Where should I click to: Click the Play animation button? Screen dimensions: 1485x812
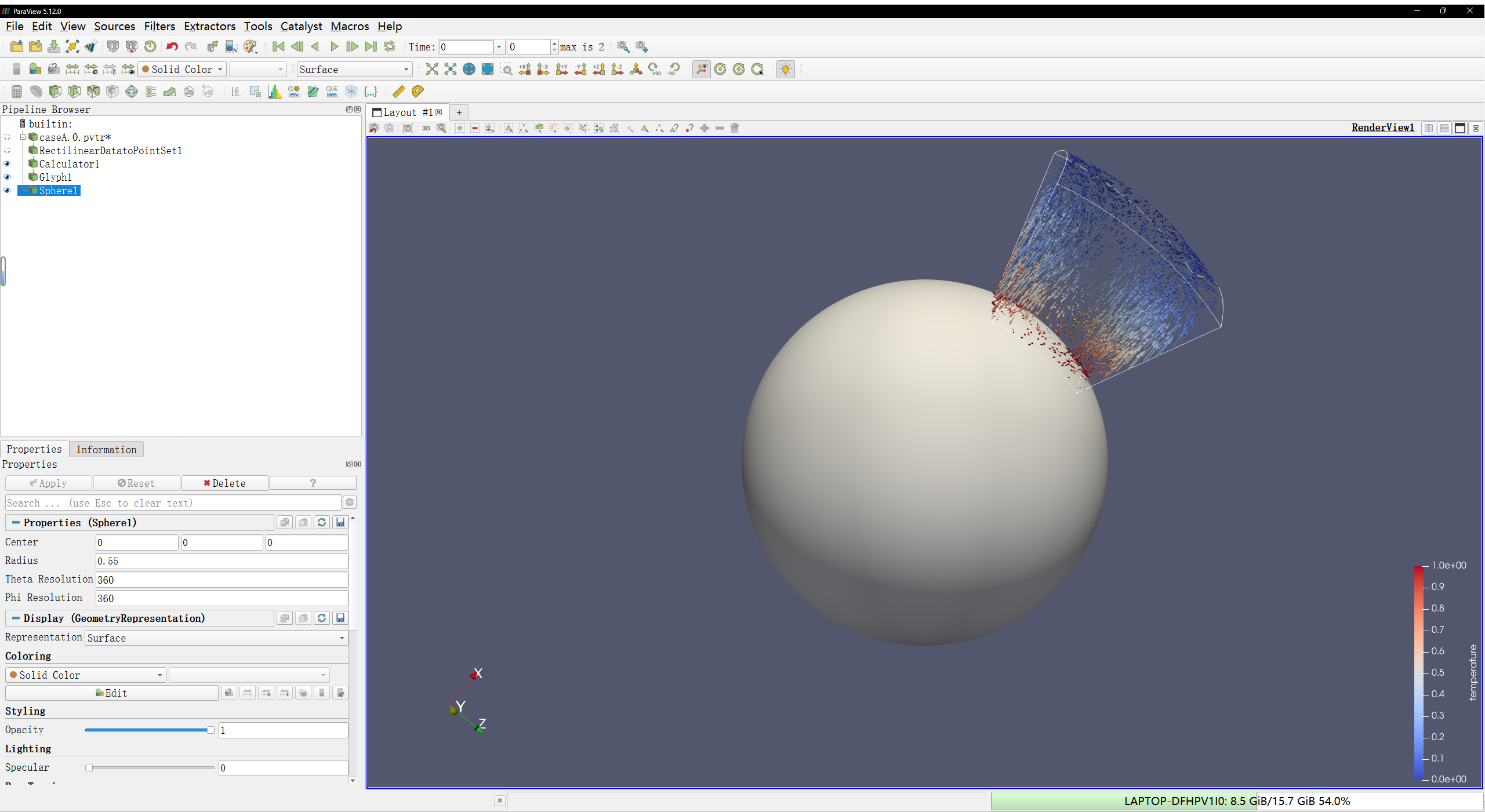pos(334,46)
